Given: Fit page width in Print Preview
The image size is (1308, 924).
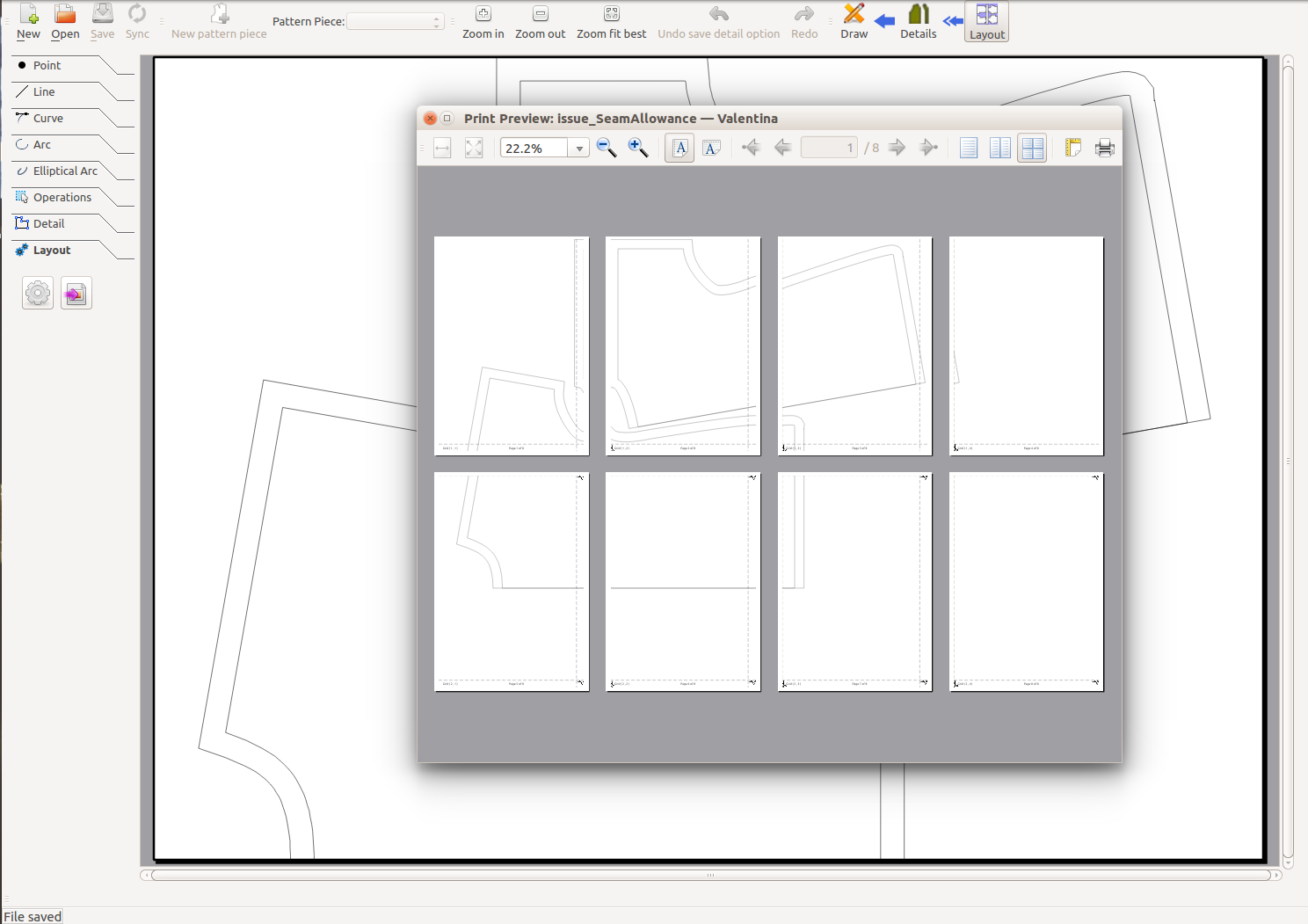Looking at the screenshot, I should (x=442, y=149).
